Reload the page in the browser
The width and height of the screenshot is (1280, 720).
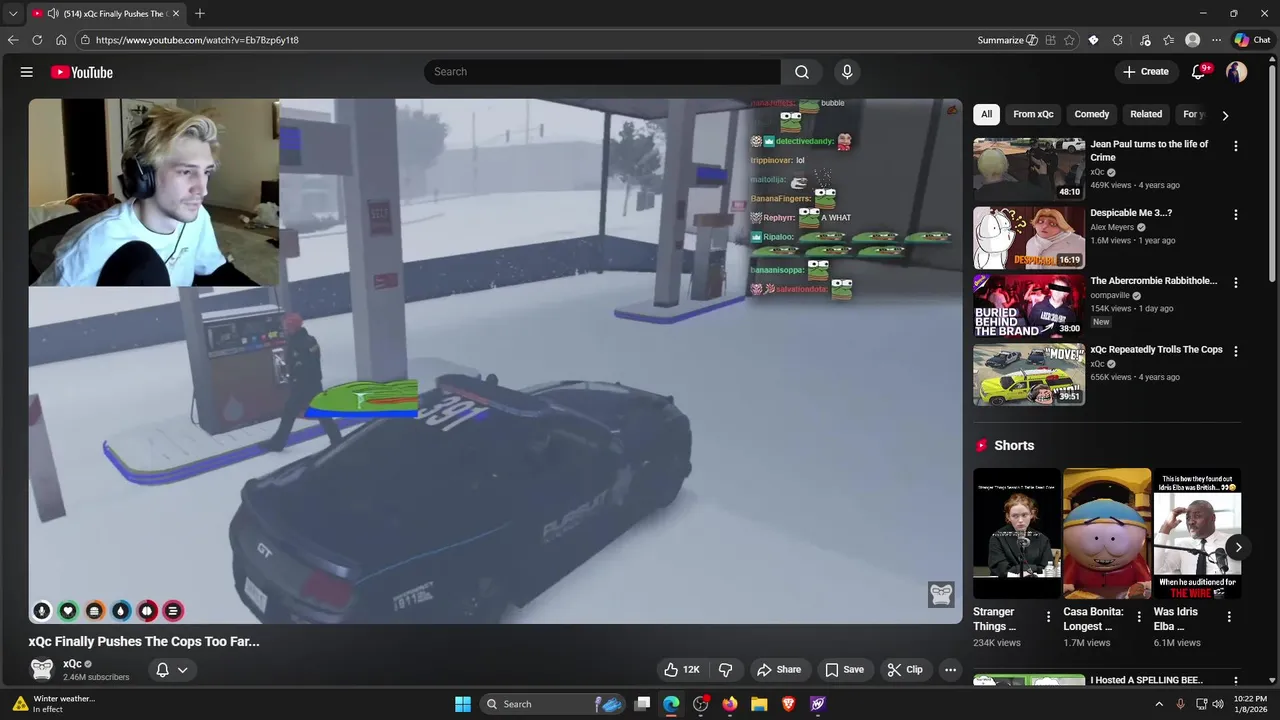(37, 40)
